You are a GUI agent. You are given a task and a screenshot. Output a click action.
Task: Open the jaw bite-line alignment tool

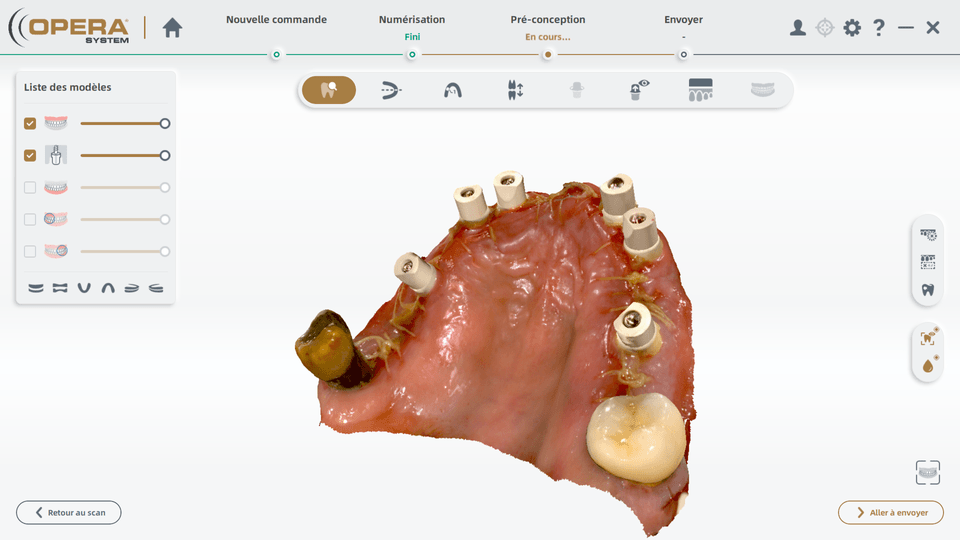point(391,90)
